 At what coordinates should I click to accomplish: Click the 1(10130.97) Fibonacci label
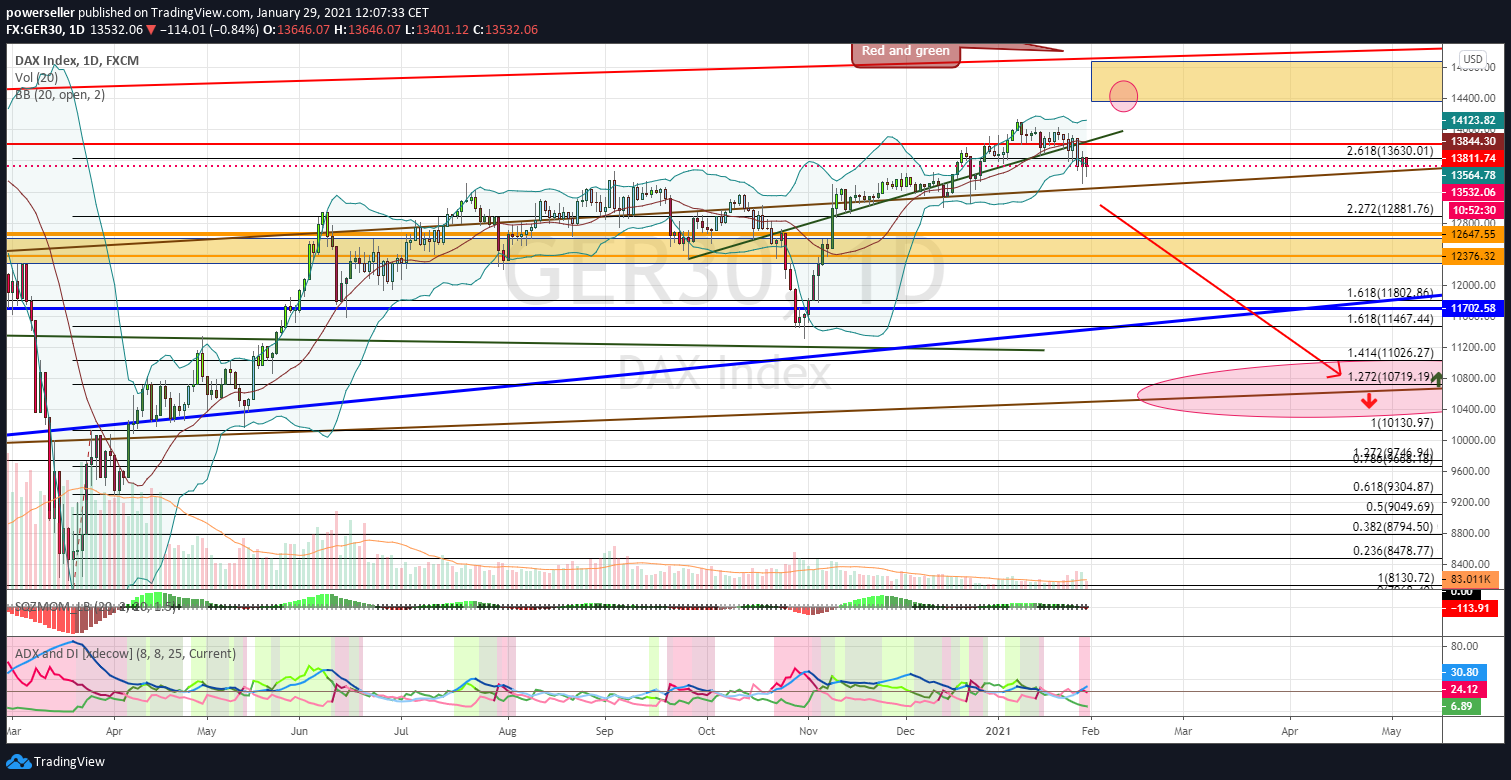click(x=1403, y=423)
